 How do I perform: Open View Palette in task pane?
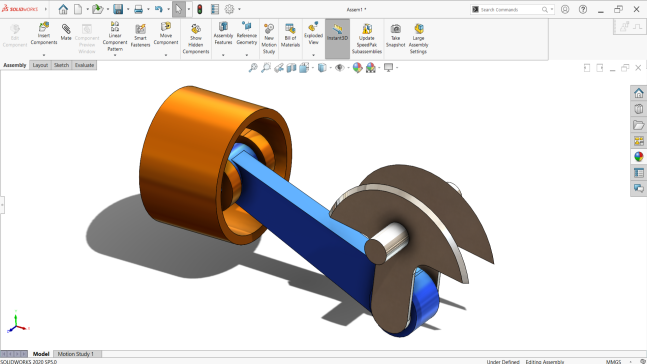[x=639, y=141]
